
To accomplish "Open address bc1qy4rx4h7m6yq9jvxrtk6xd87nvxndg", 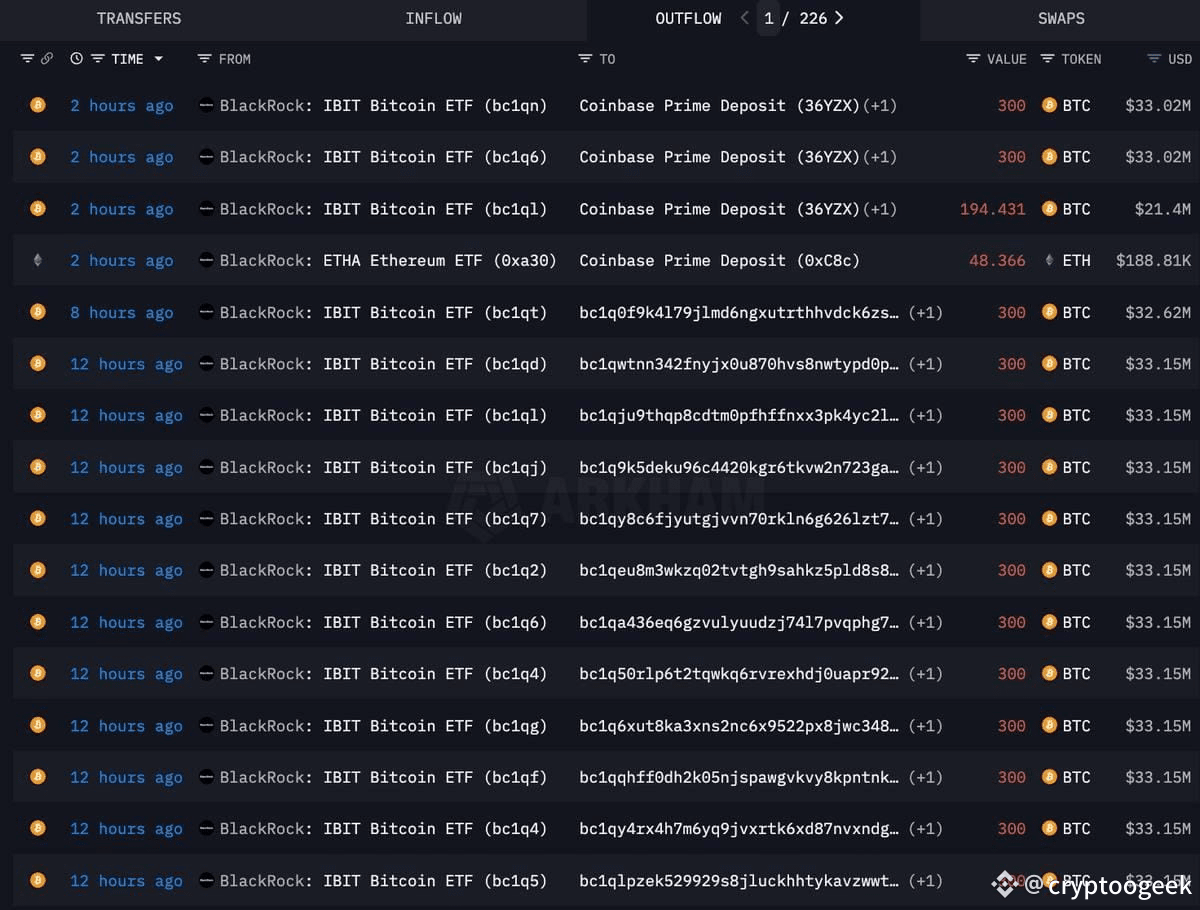I will [x=739, y=828].
